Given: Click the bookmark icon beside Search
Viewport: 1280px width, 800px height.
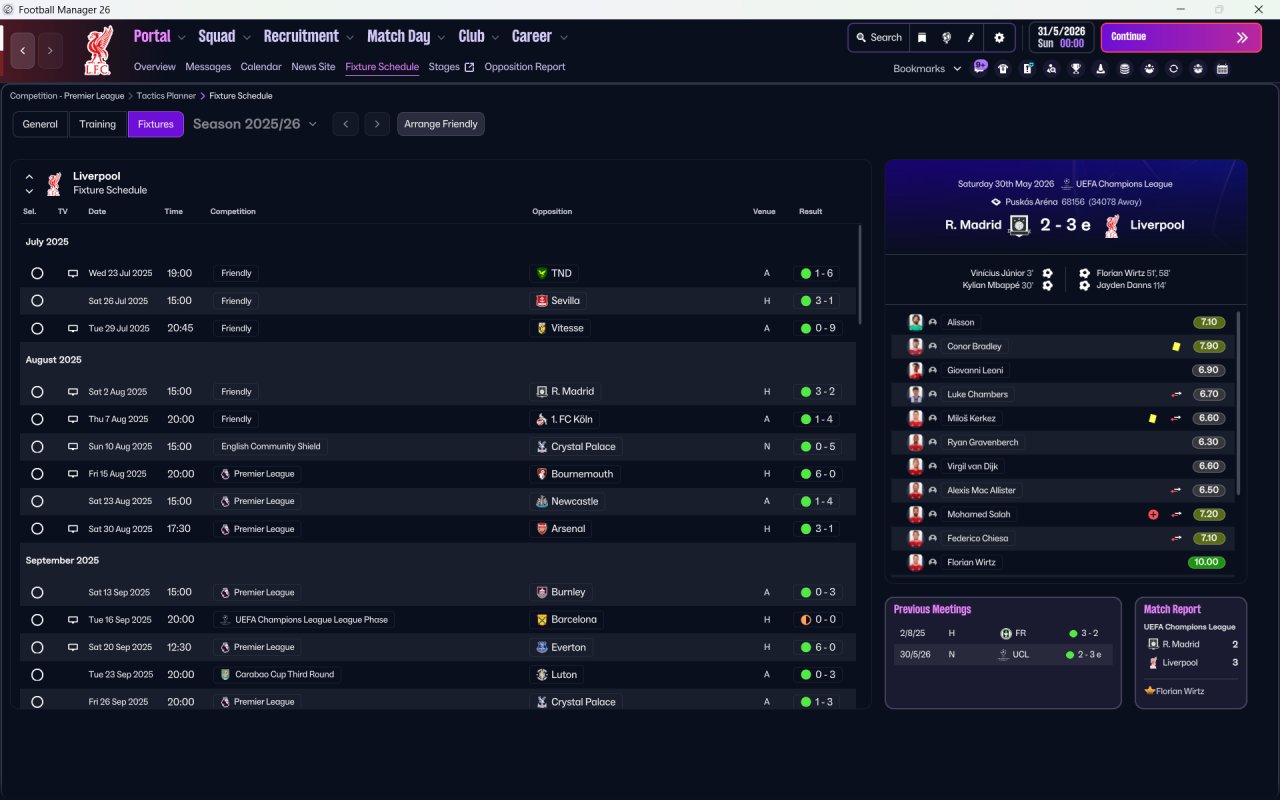Looking at the screenshot, I should coord(922,38).
